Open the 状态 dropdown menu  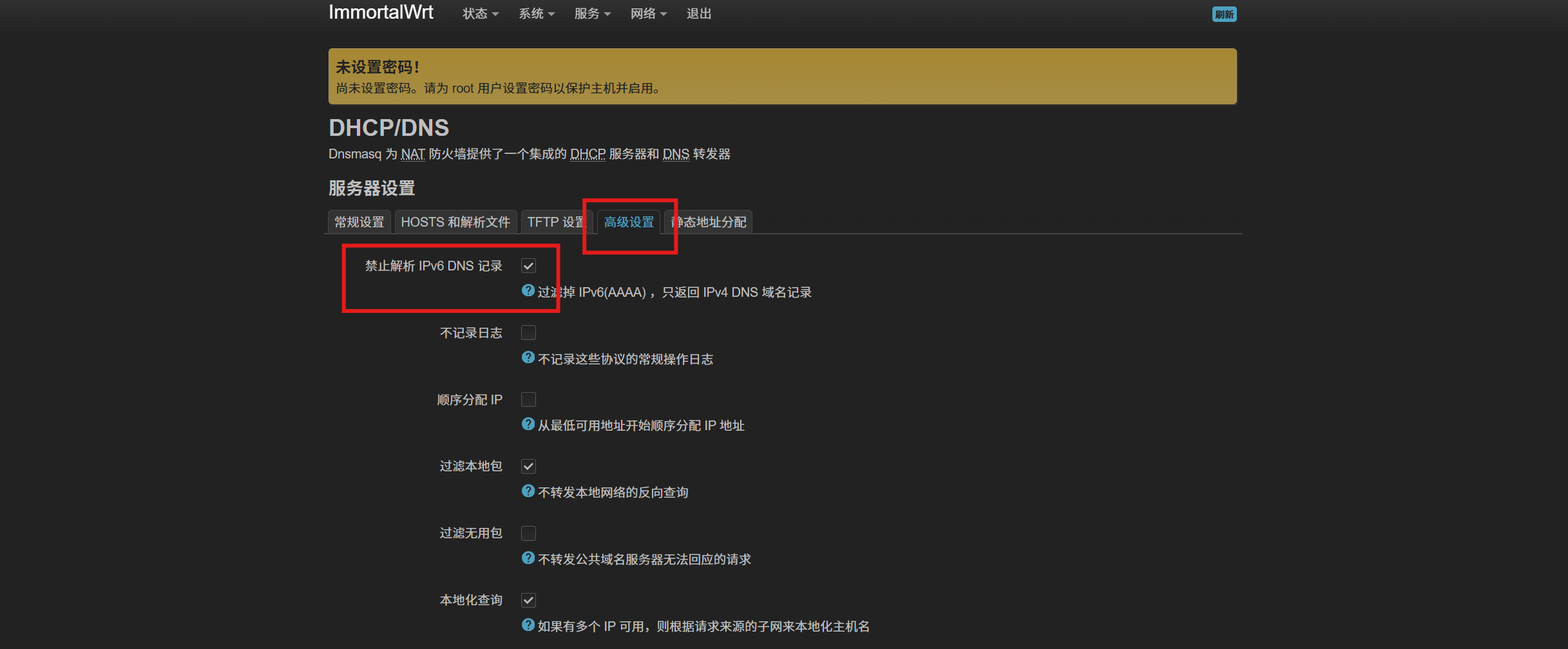tap(480, 14)
